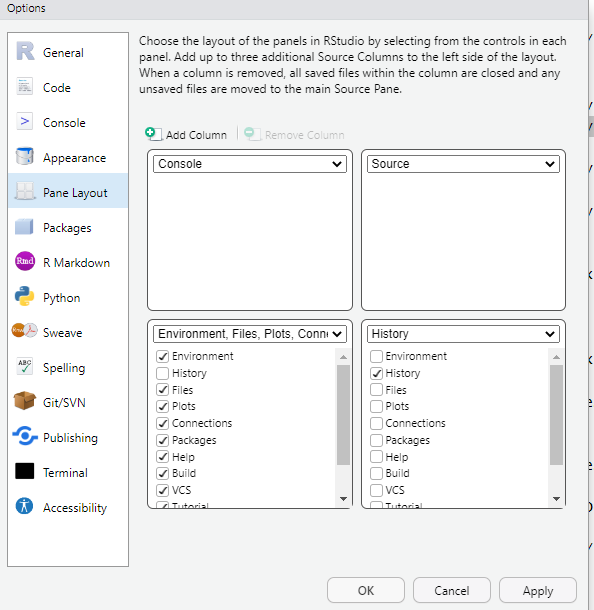Uncheck Files in the left tab list

[x=163, y=390]
